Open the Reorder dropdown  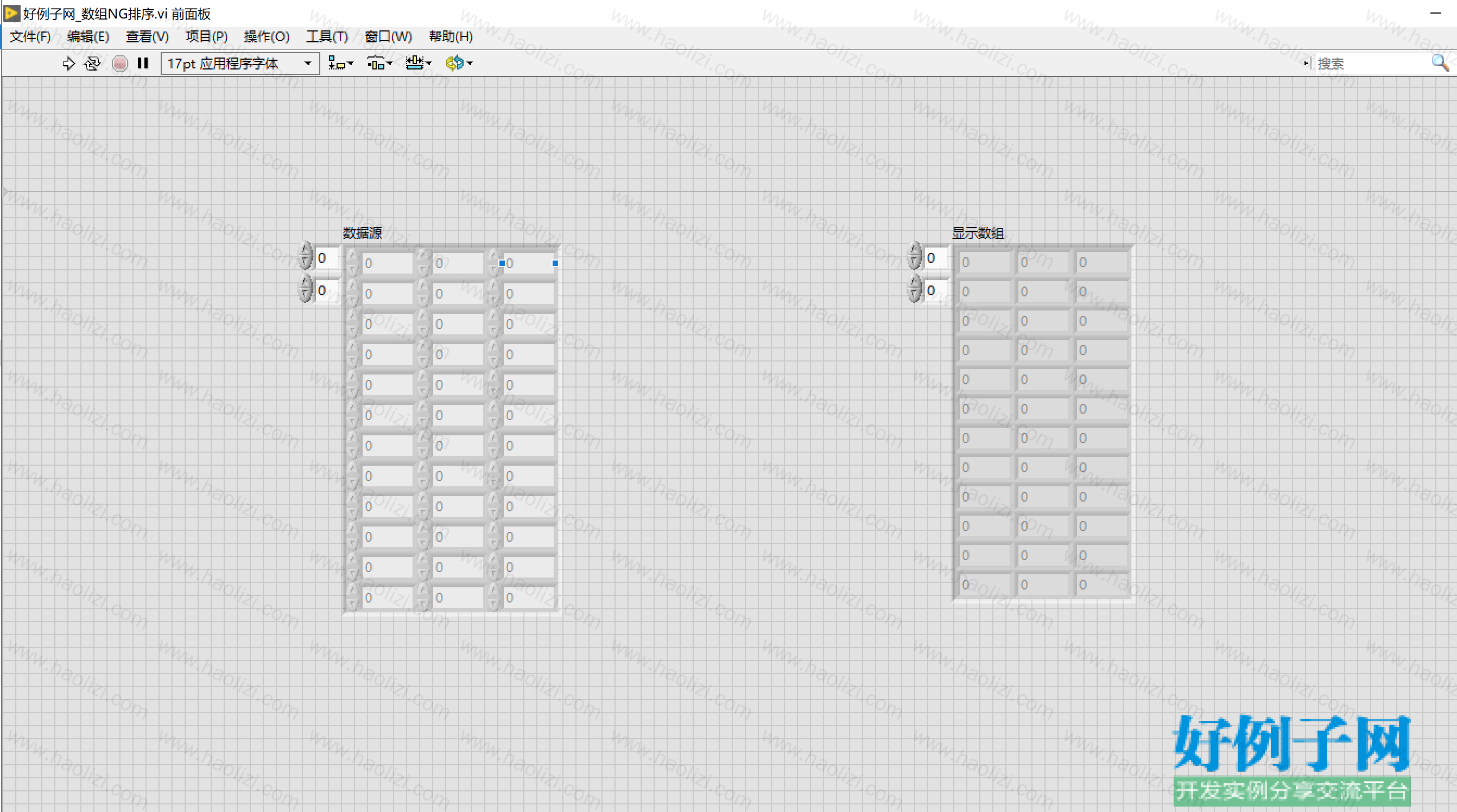pyautogui.click(x=459, y=64)
